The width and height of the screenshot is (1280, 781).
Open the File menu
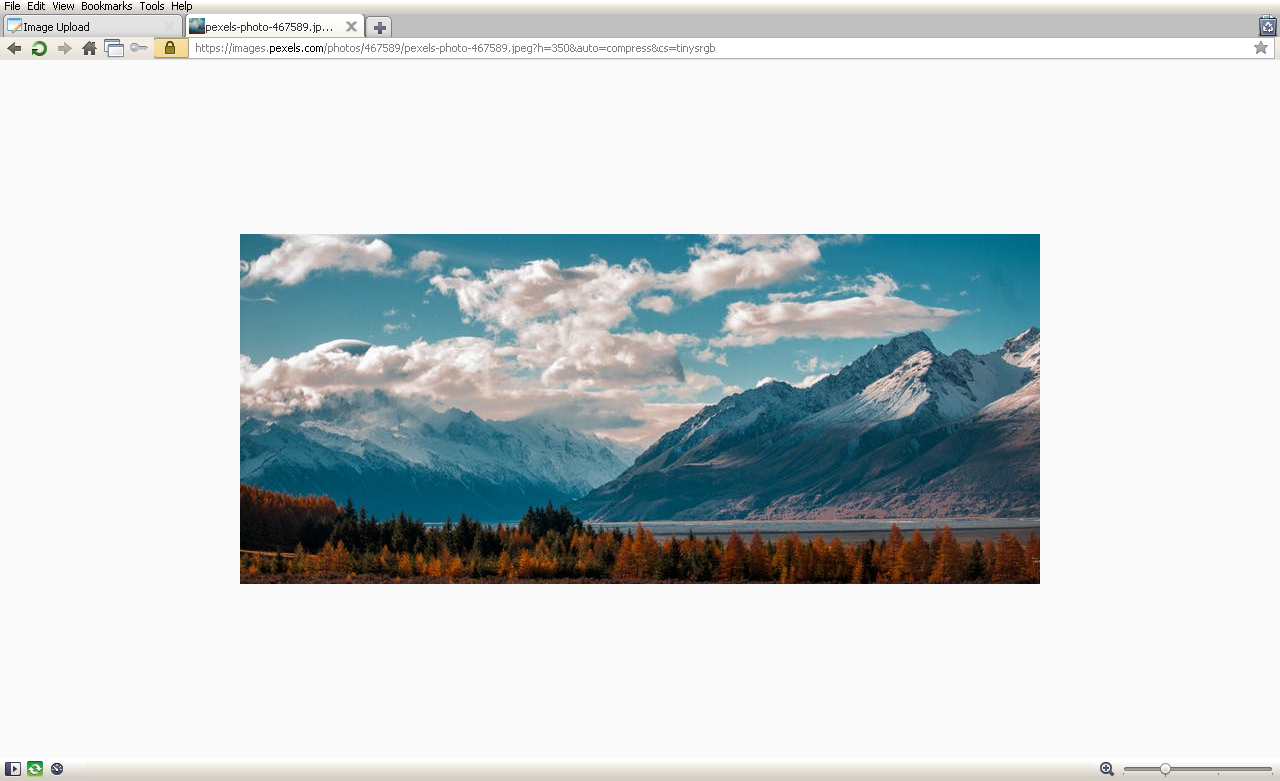12,6
